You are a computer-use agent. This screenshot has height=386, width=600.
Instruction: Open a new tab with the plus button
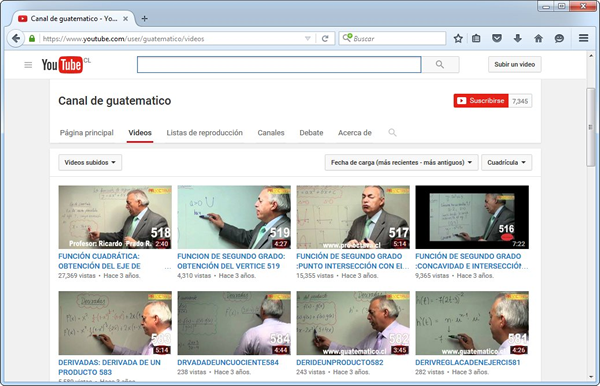(x=144, y=18)
